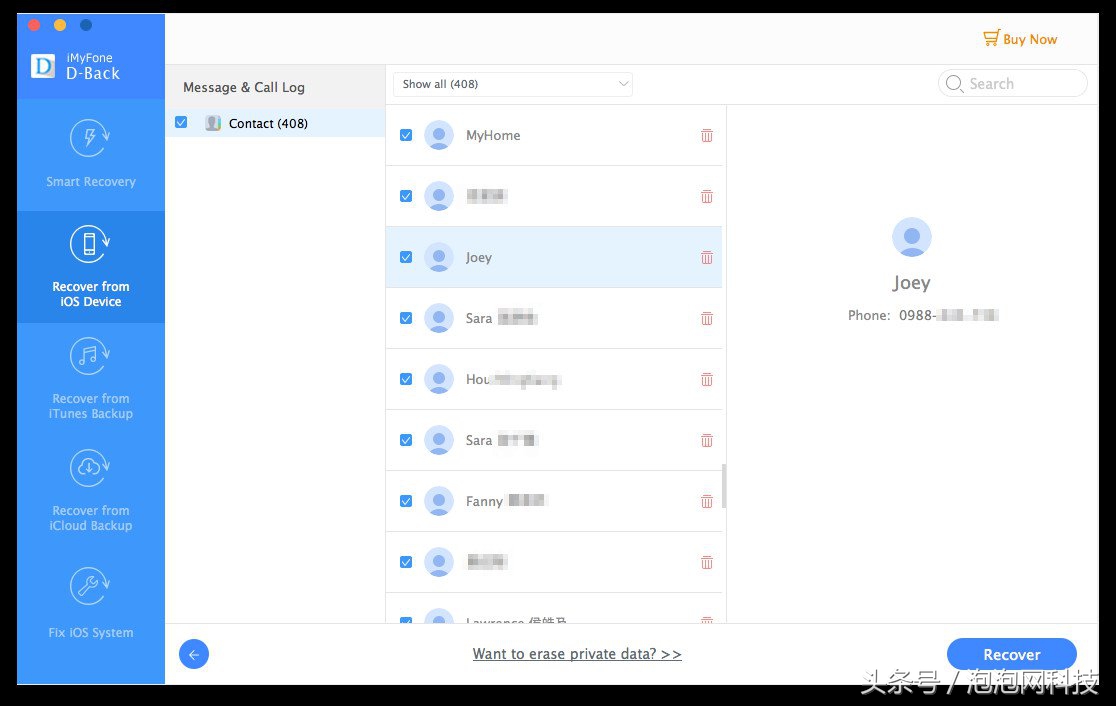This screenshot has width=1116, height=706.
Task: Click the Recover button
Action: coord(1011,655)
